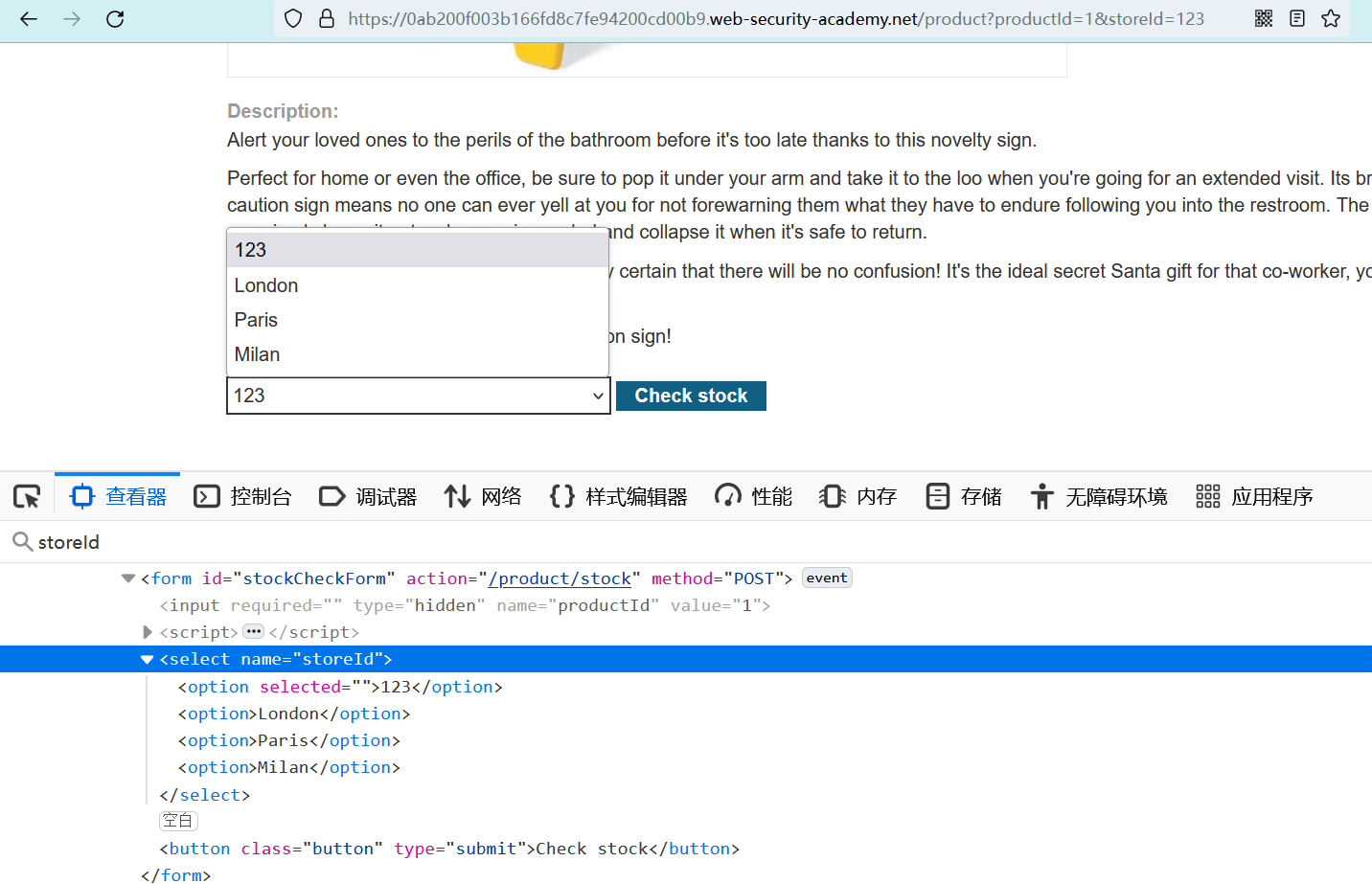Bookmark this page with the star icon
Screen dimensions: 1372x884
[x=1331, y=19]
